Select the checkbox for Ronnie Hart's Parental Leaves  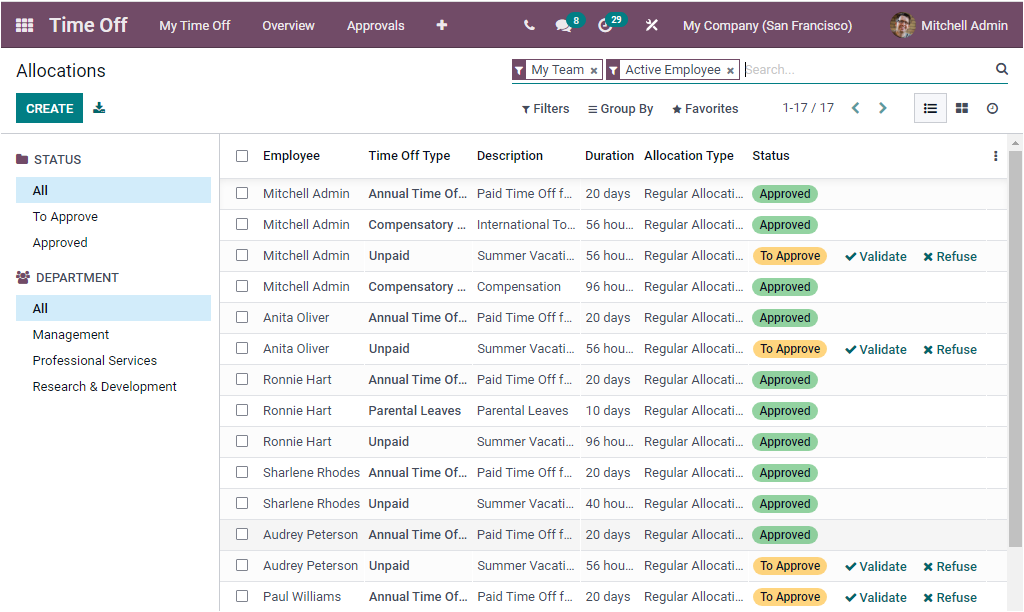coord(242,410)
